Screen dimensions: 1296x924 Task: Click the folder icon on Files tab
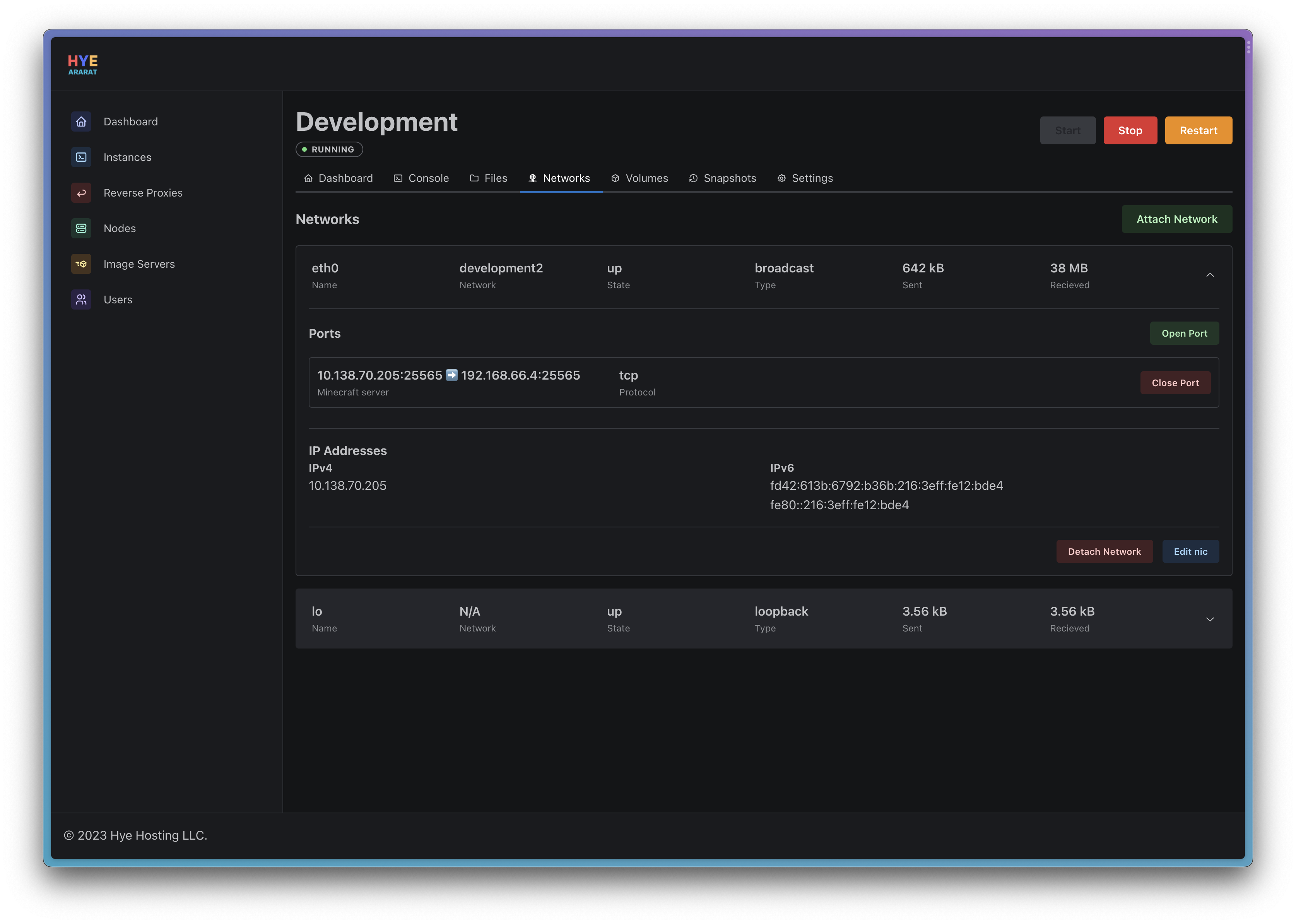point(474,178)
